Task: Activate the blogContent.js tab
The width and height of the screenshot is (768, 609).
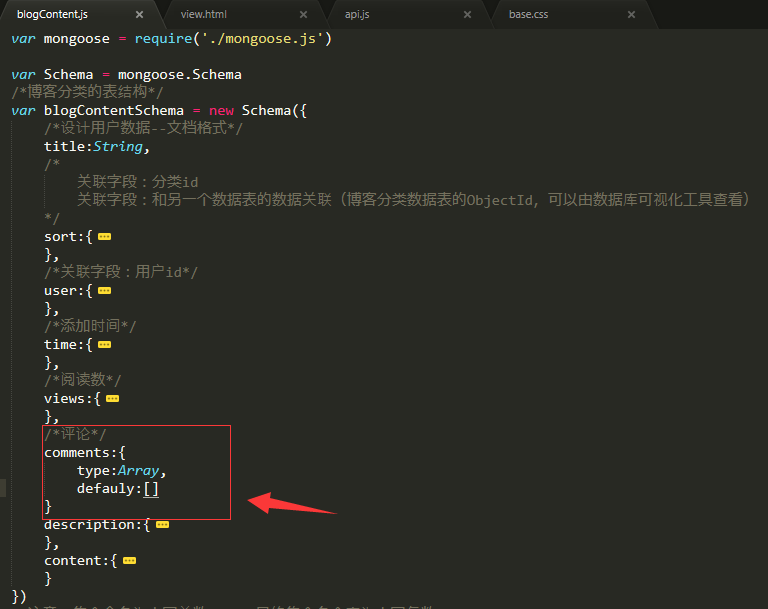Action: (52, 14)
